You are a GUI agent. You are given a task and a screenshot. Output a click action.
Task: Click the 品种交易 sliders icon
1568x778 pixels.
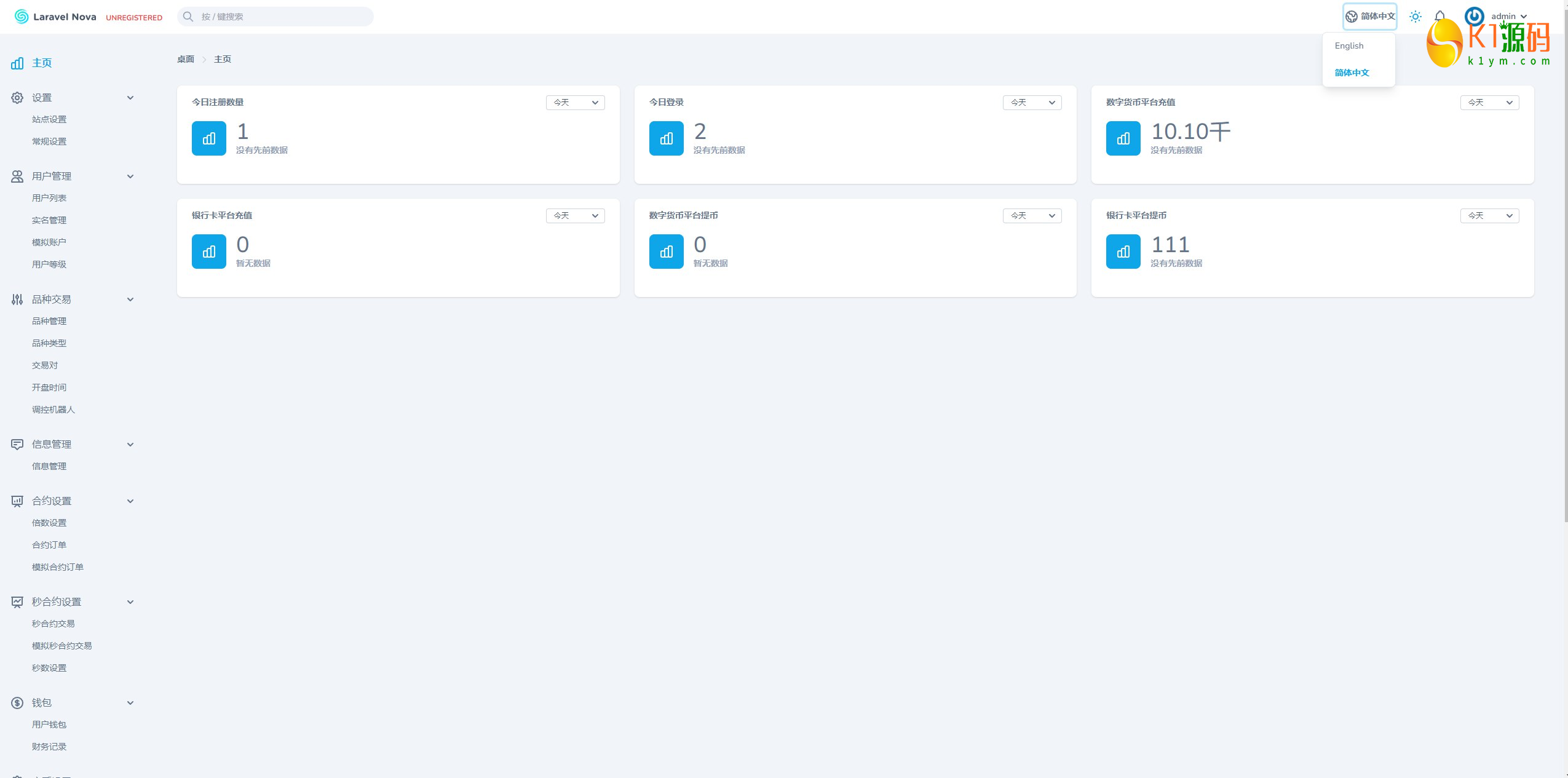coord(17,300)
